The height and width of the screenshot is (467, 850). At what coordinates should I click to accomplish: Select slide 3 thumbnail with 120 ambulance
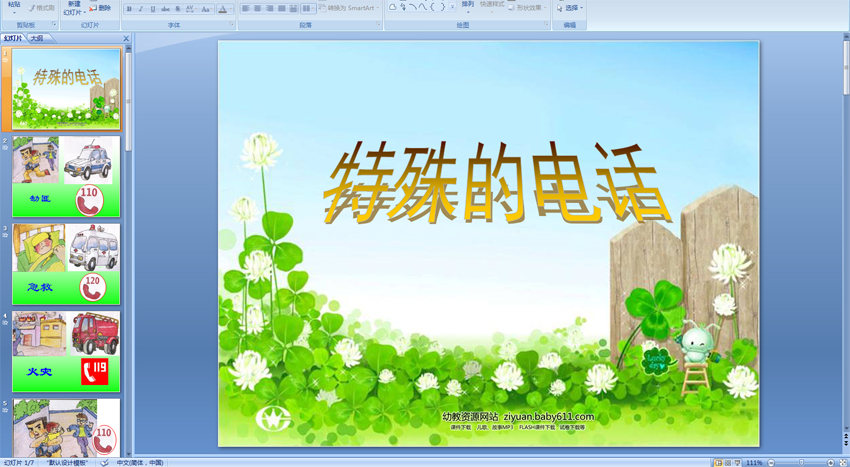pos(66,264)
